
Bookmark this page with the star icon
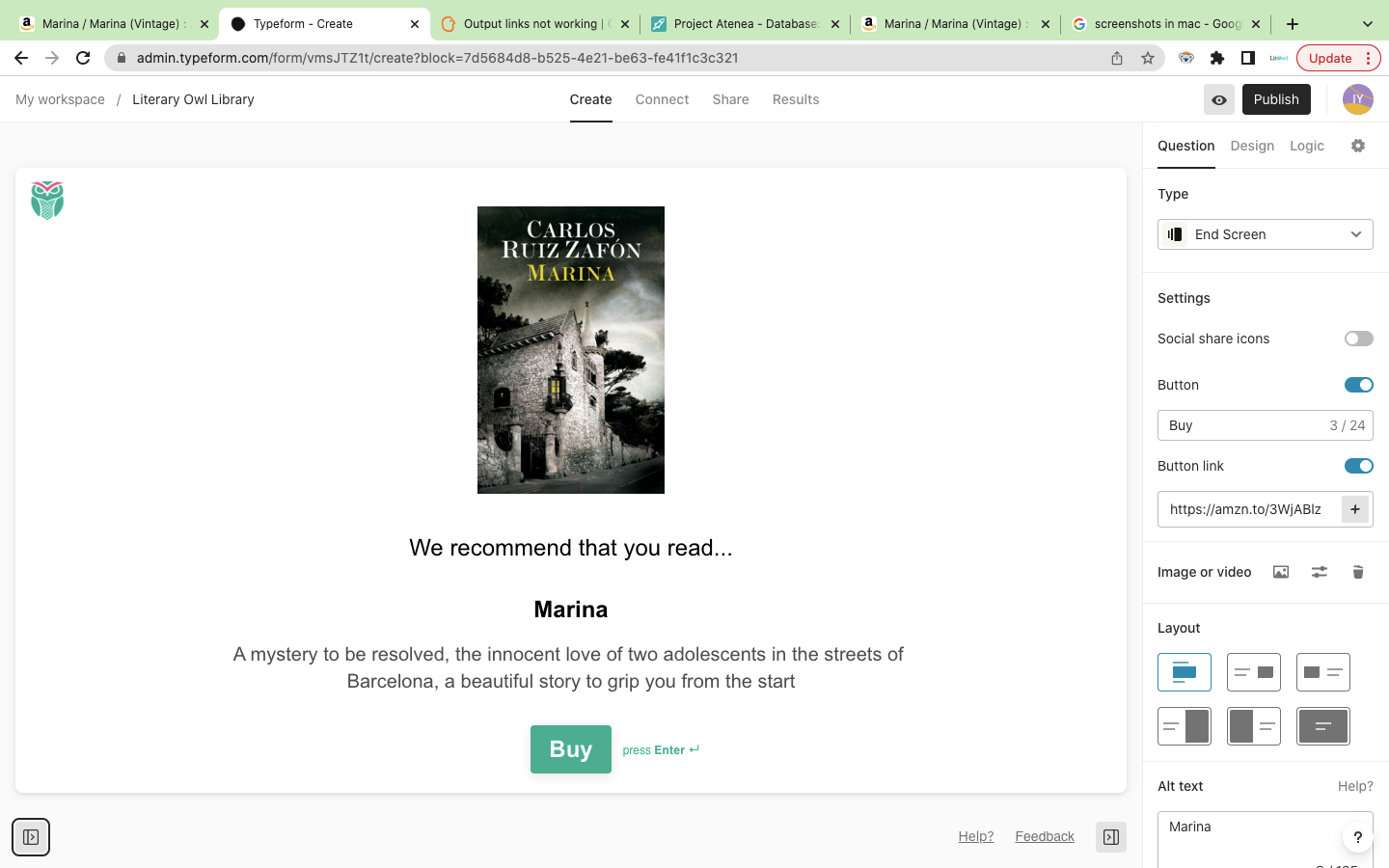1148,58
